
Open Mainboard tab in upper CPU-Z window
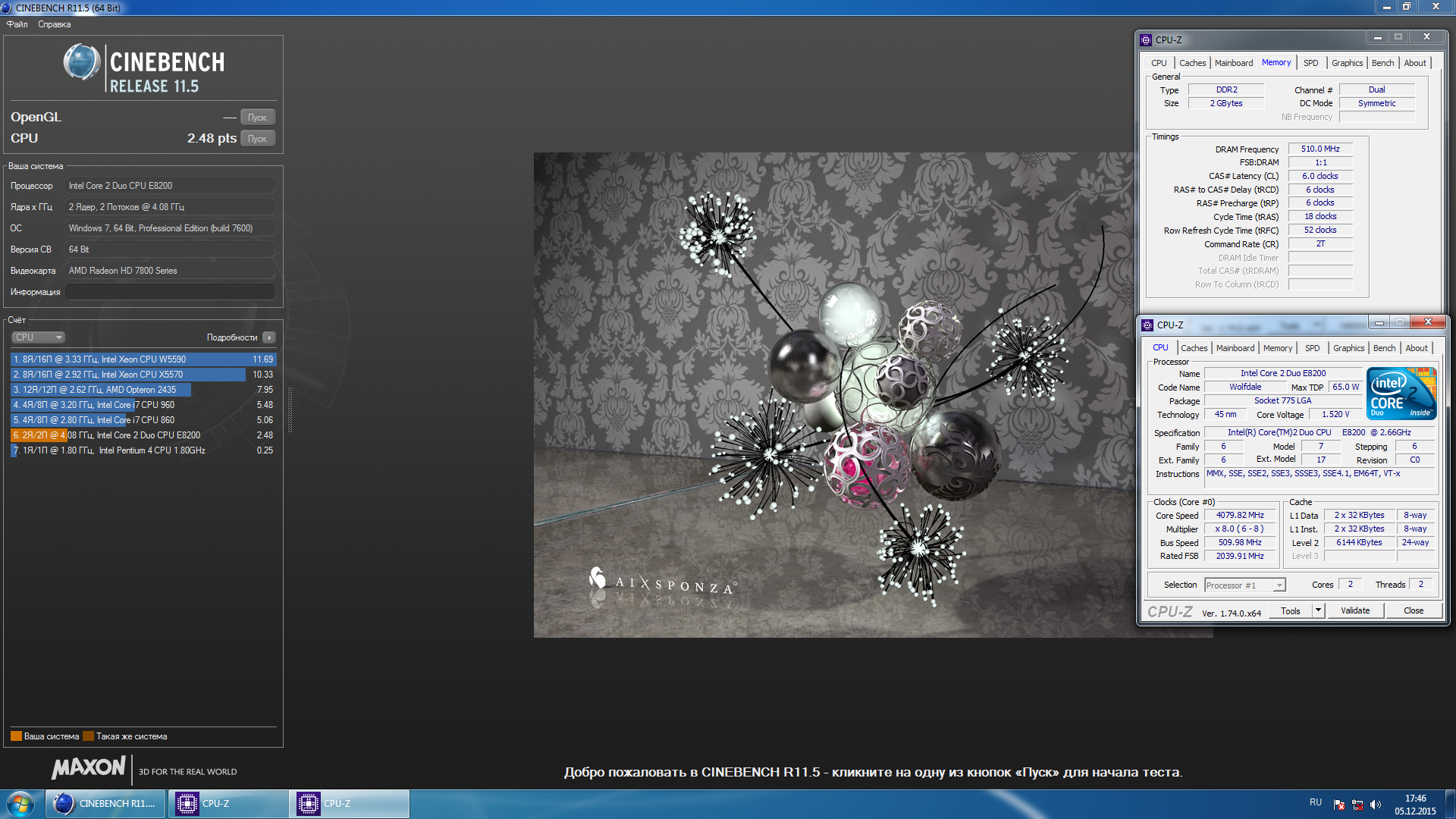(x=1234, y=63)
